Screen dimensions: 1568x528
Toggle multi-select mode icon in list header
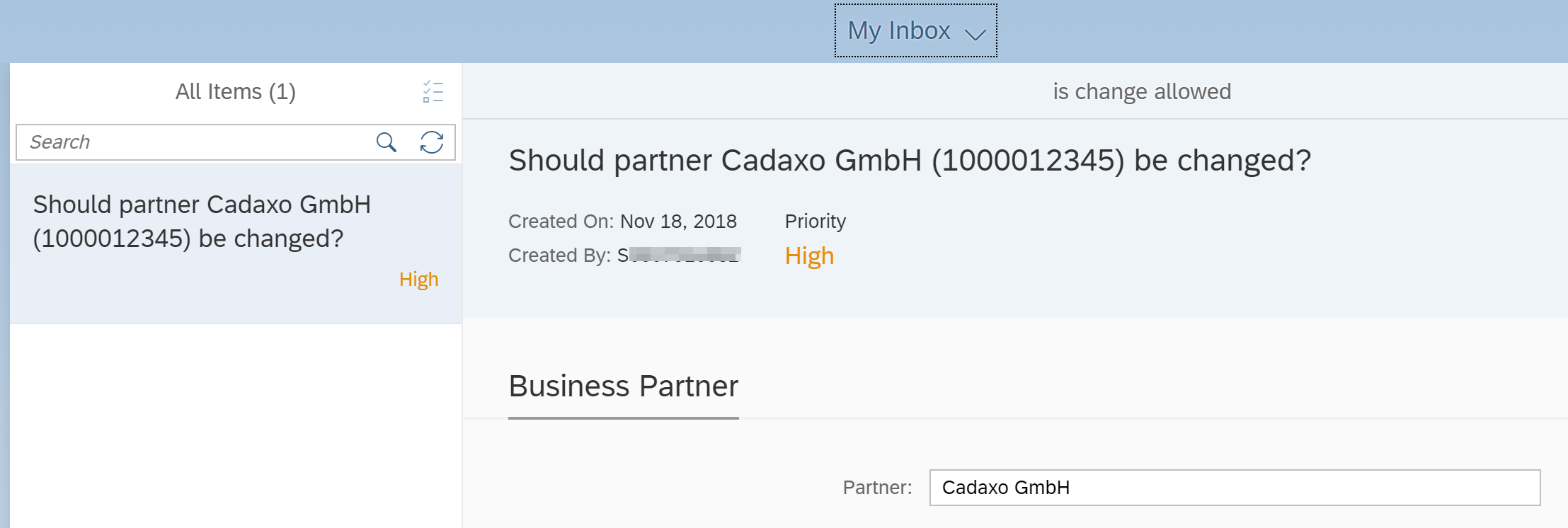[433, 92]
